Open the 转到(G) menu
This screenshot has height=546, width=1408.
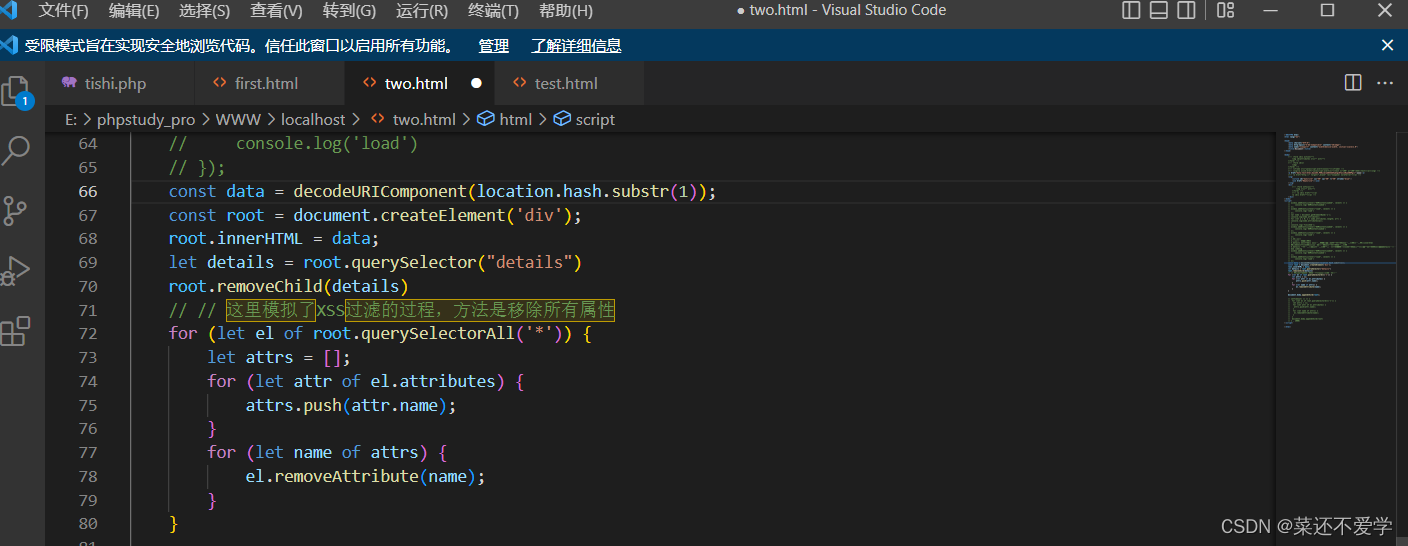click(349, 11)
